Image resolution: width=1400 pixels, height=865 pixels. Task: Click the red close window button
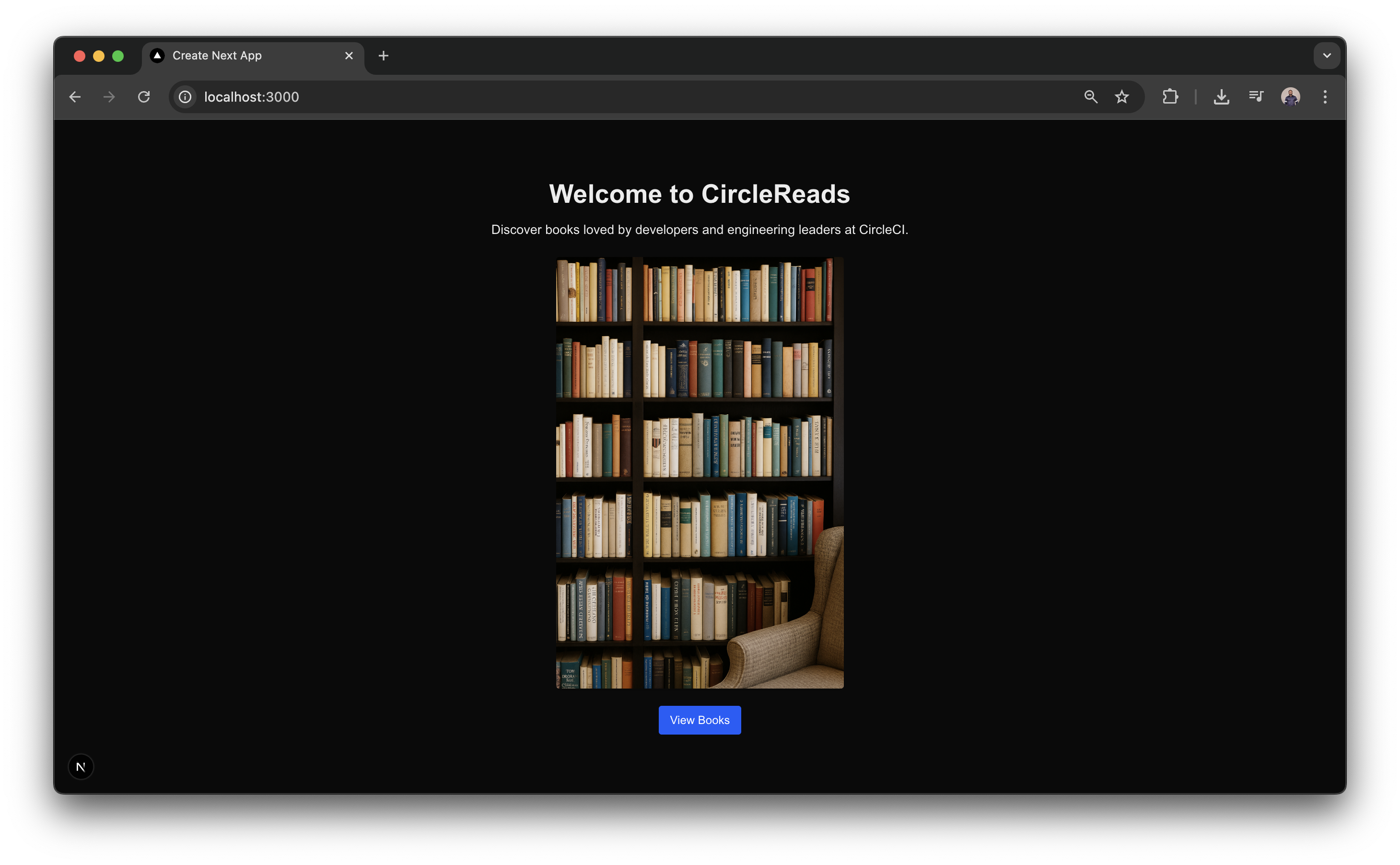(x=80, y=56)
